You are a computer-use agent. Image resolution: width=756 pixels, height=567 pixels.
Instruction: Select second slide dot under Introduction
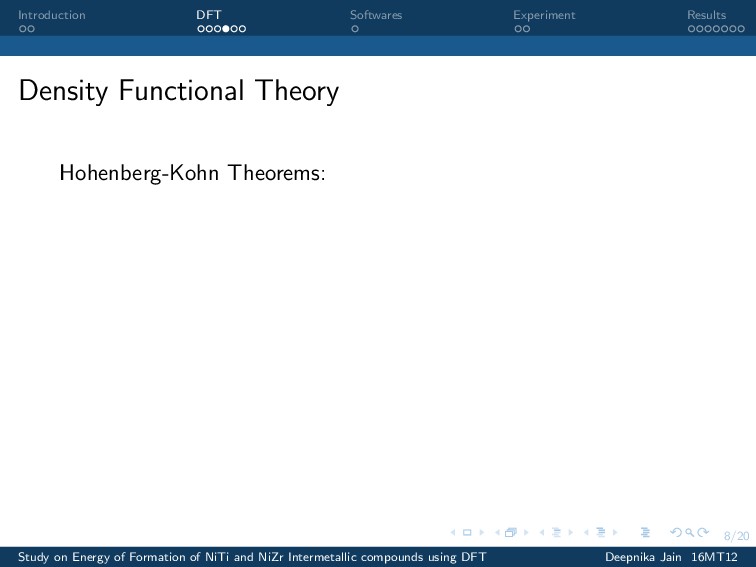(x=31, y=29)
